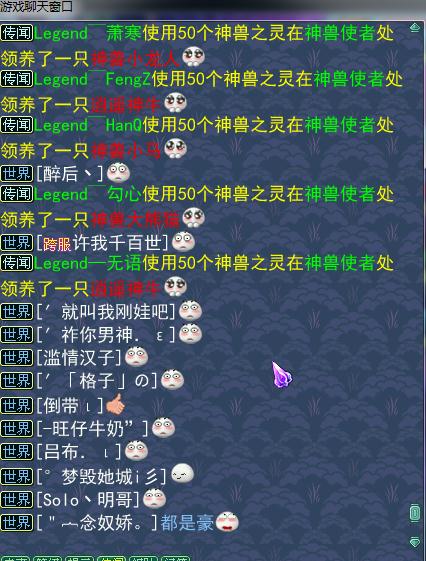This screenshot has height=561, width=426.
Task: Click the scroll-to-top arrow of chat window
Action: tap(415, 28)
